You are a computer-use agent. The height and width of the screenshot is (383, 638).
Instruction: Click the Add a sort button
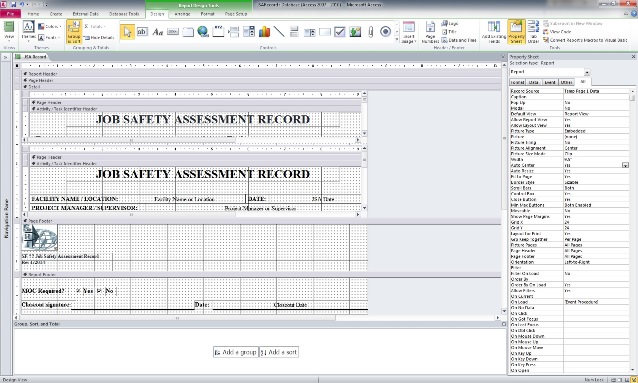[279, 352]
